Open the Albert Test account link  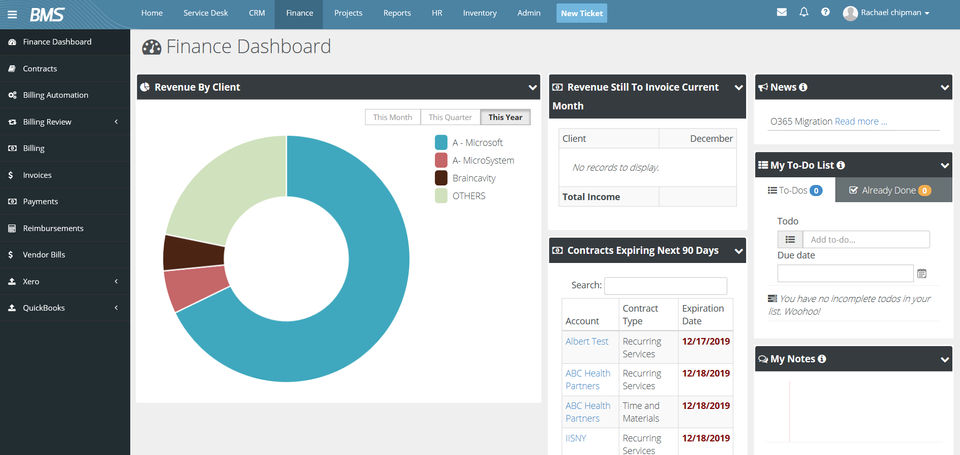coord(587,341)
